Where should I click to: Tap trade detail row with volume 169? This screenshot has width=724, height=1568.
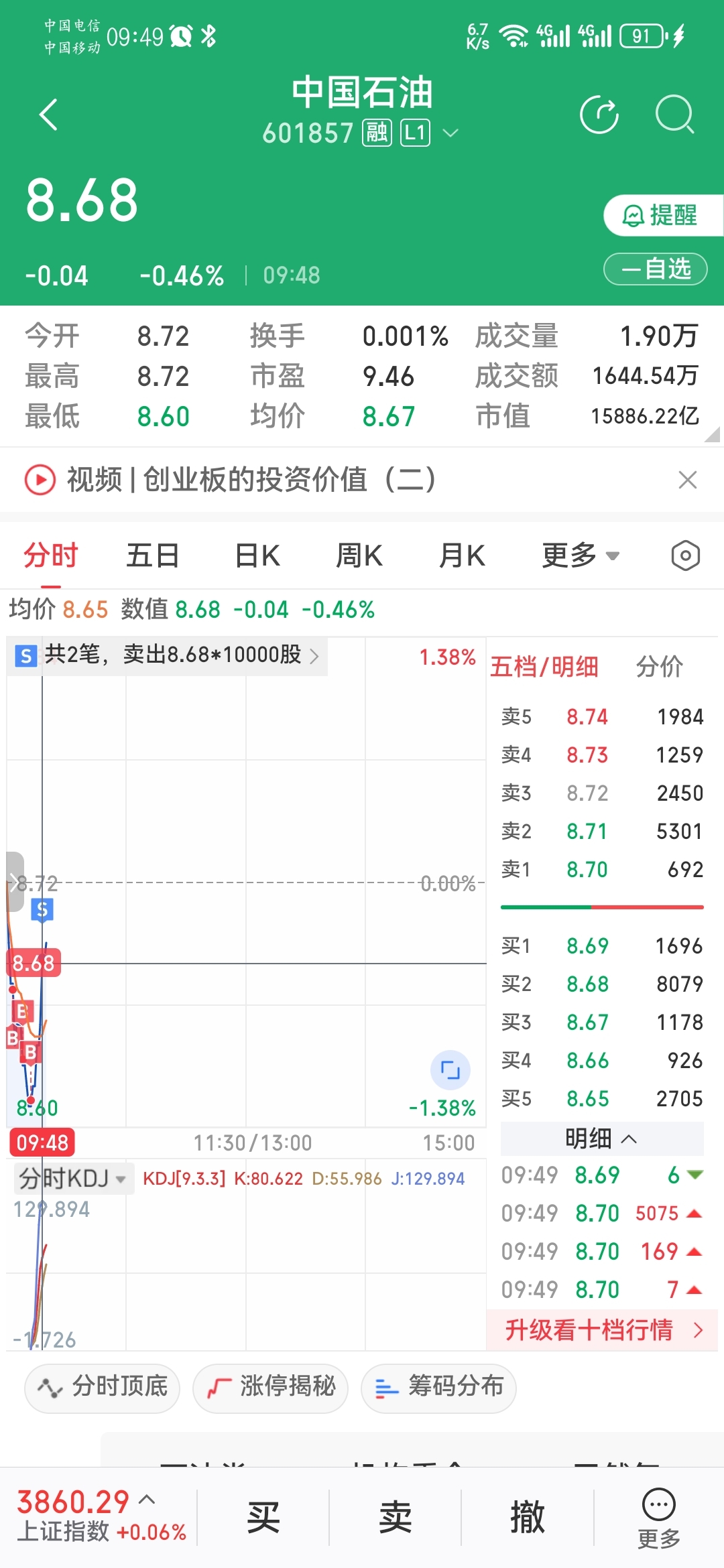point(602,1251)
